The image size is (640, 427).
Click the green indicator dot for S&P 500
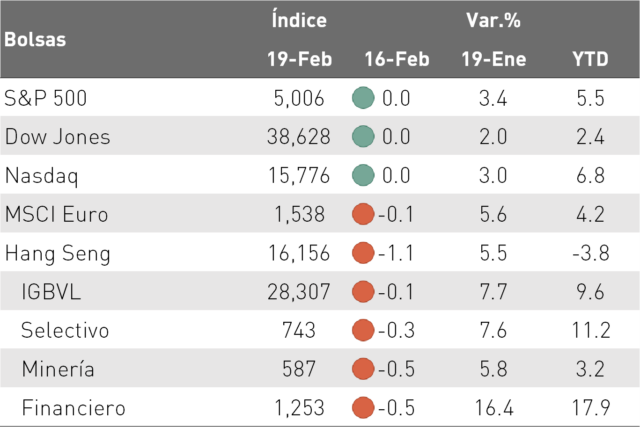(x=363, y=98)
